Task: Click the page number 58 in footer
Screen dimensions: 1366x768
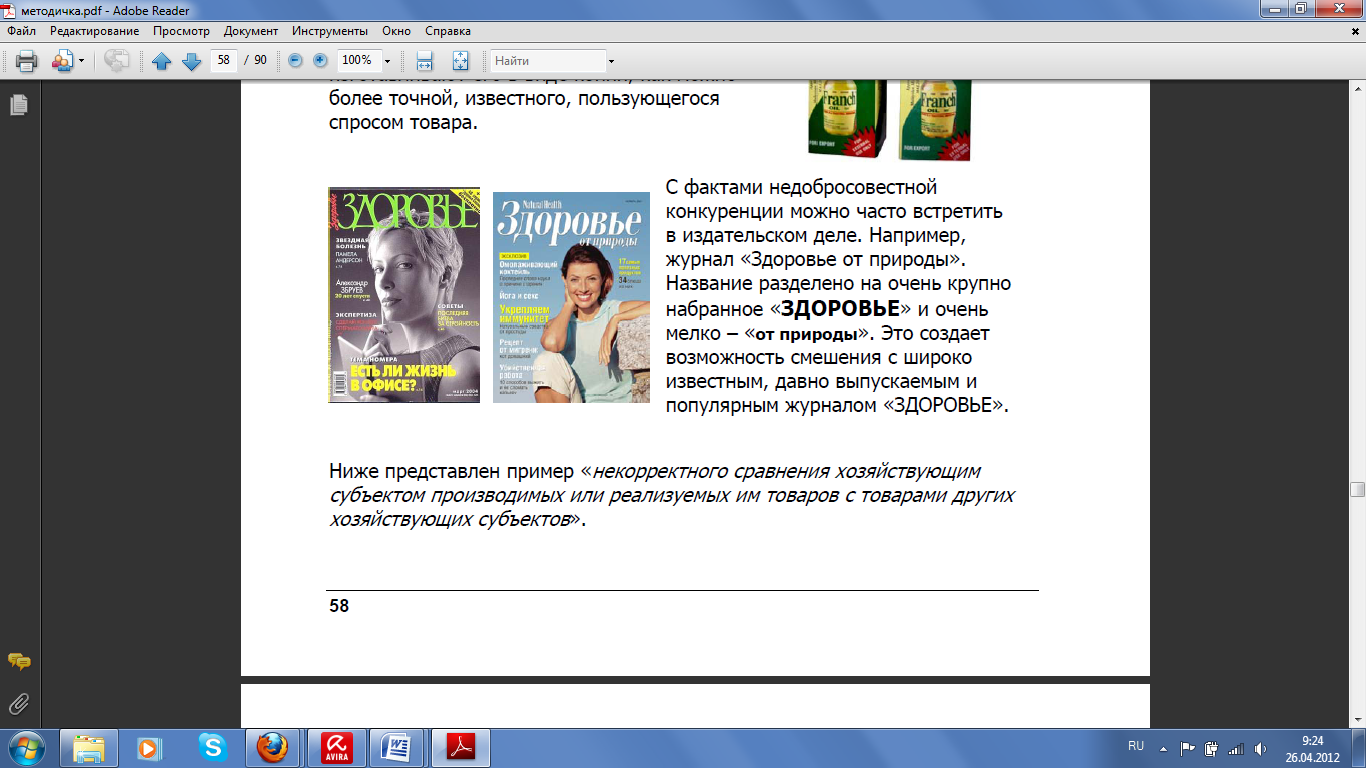Action: click(339, 606)
